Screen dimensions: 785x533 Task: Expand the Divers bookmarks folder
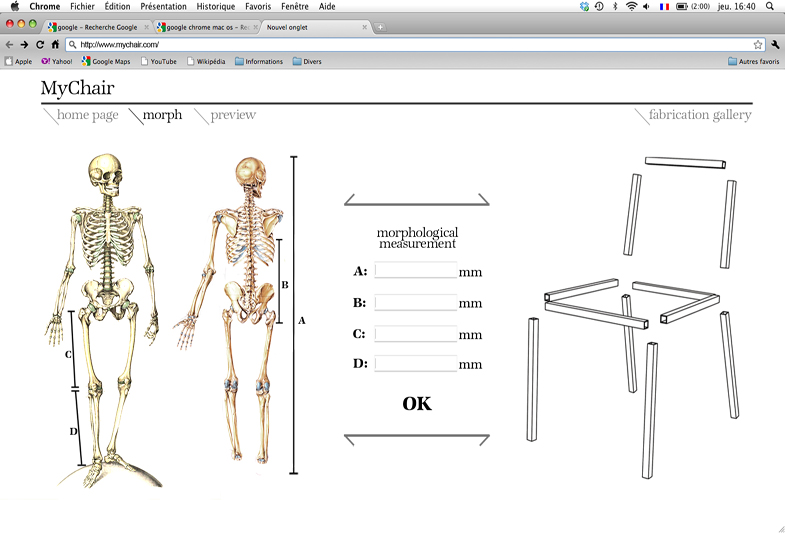pos(307,62)
